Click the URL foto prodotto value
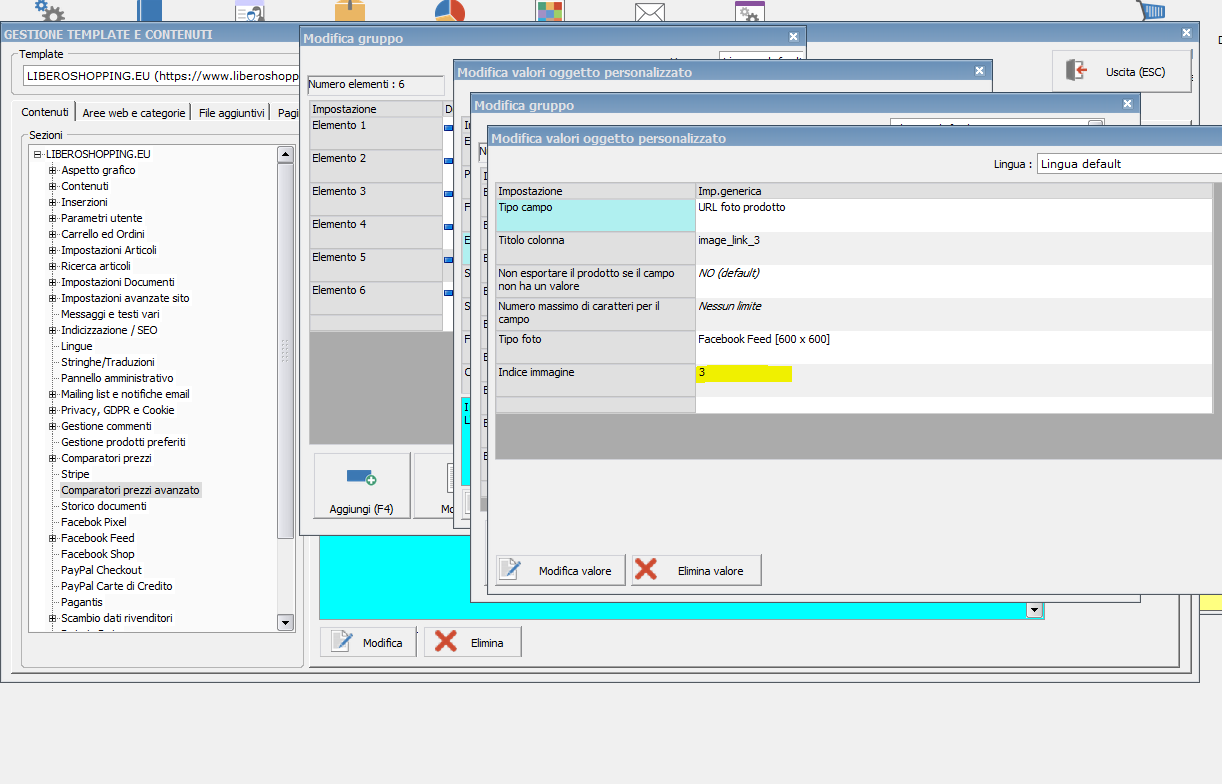Image resolution: width=1222 pixels, height=784 pixels. coord(741,207)
